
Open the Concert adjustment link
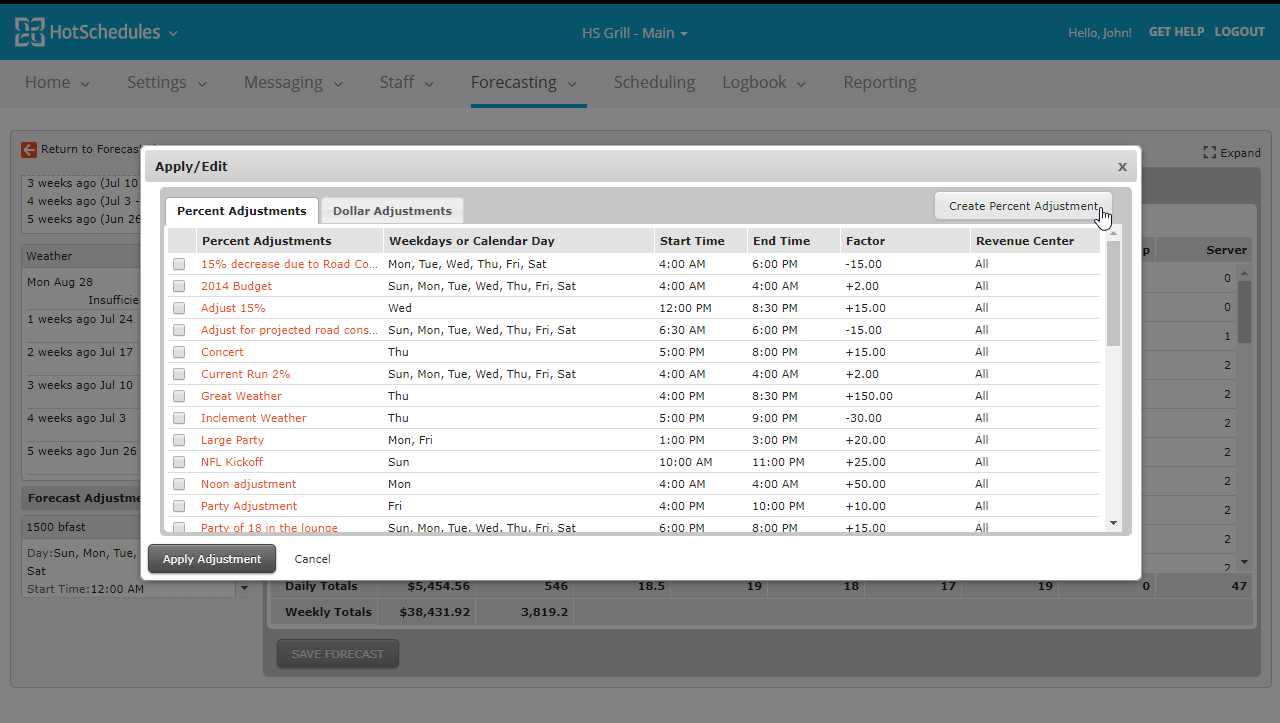coord(222,352)
